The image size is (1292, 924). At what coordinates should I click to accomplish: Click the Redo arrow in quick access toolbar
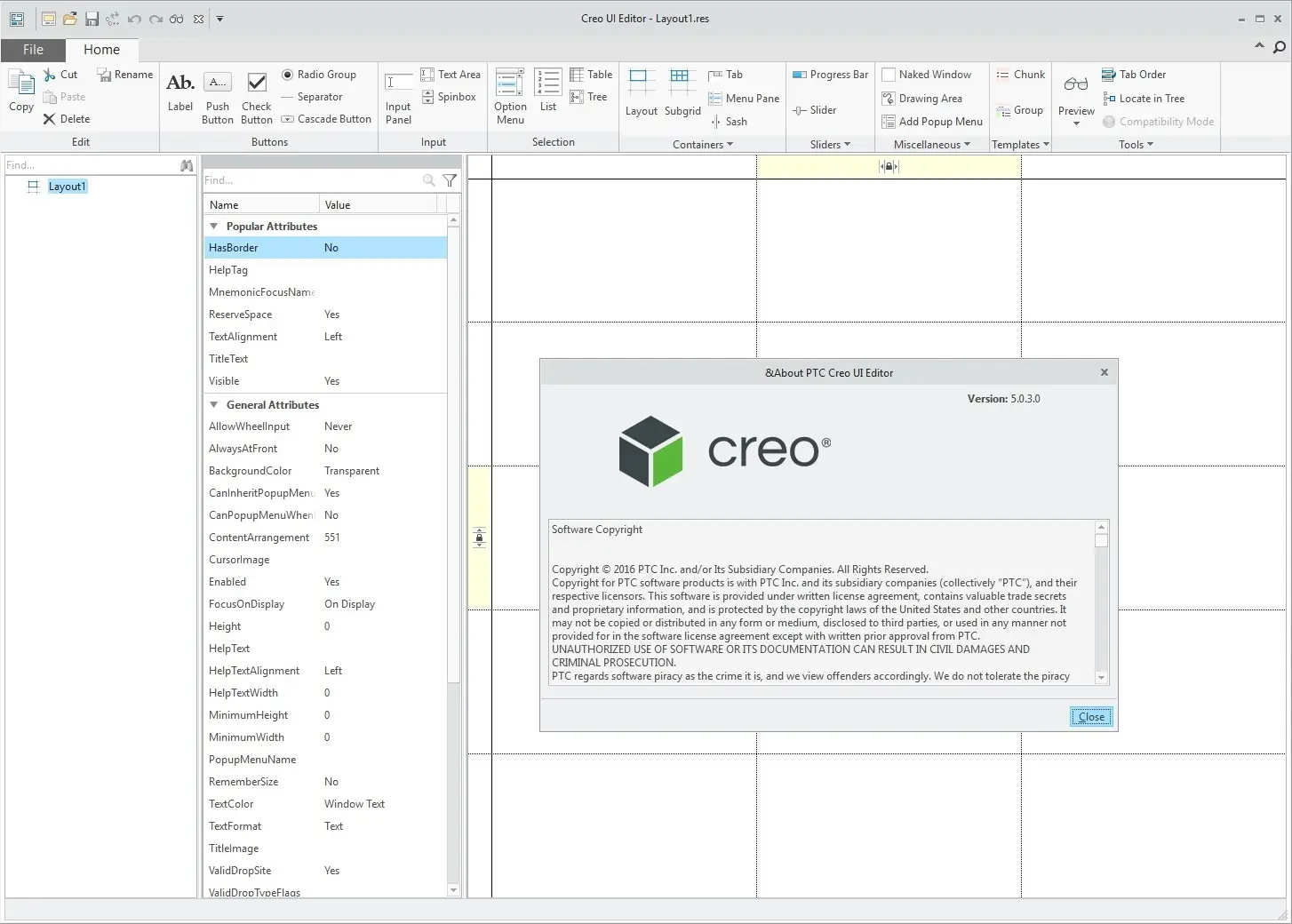click(156, 19)
